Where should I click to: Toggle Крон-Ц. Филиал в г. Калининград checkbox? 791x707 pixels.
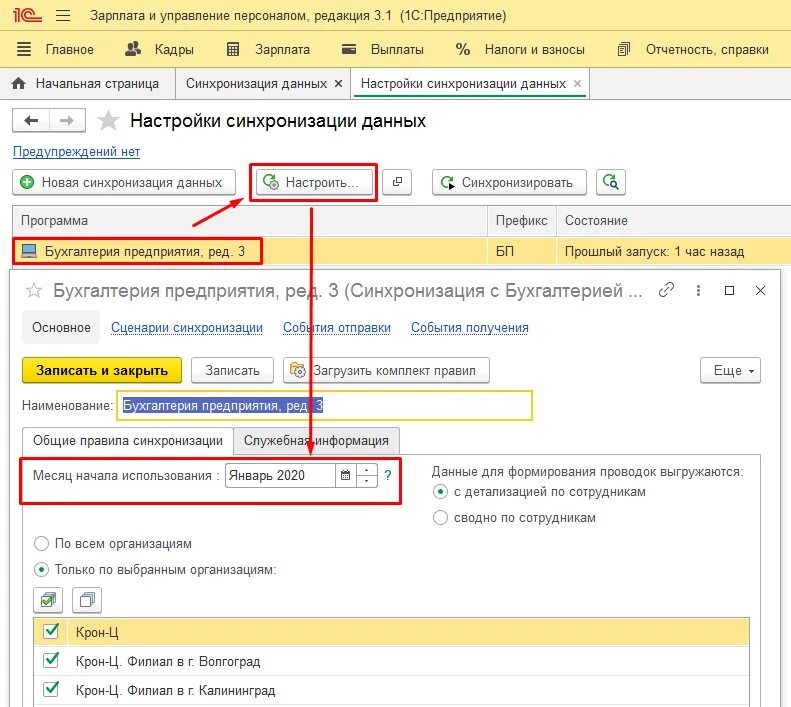click(51, 689)
